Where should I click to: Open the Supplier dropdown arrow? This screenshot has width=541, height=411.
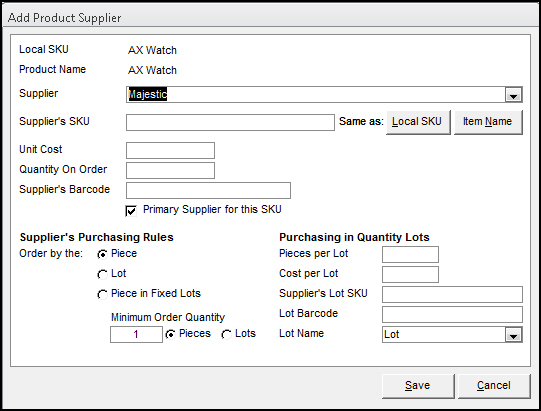pyautogui.click(x=513, y=95)
